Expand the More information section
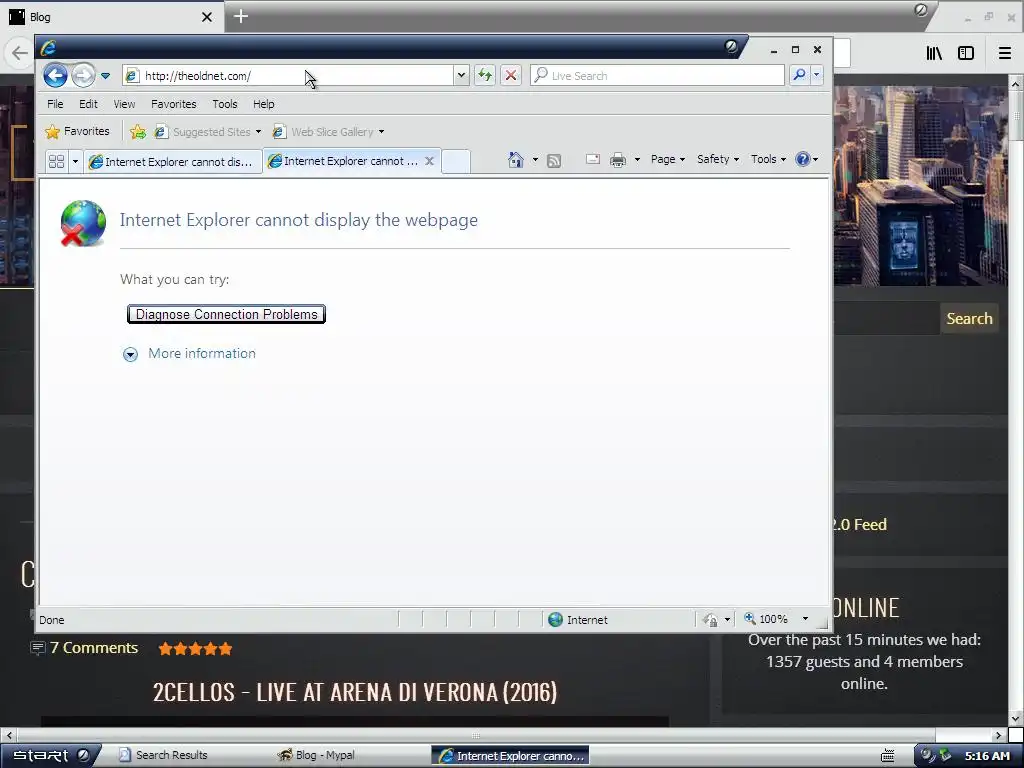The image size is (1024, 768). [x=131, y=354]
